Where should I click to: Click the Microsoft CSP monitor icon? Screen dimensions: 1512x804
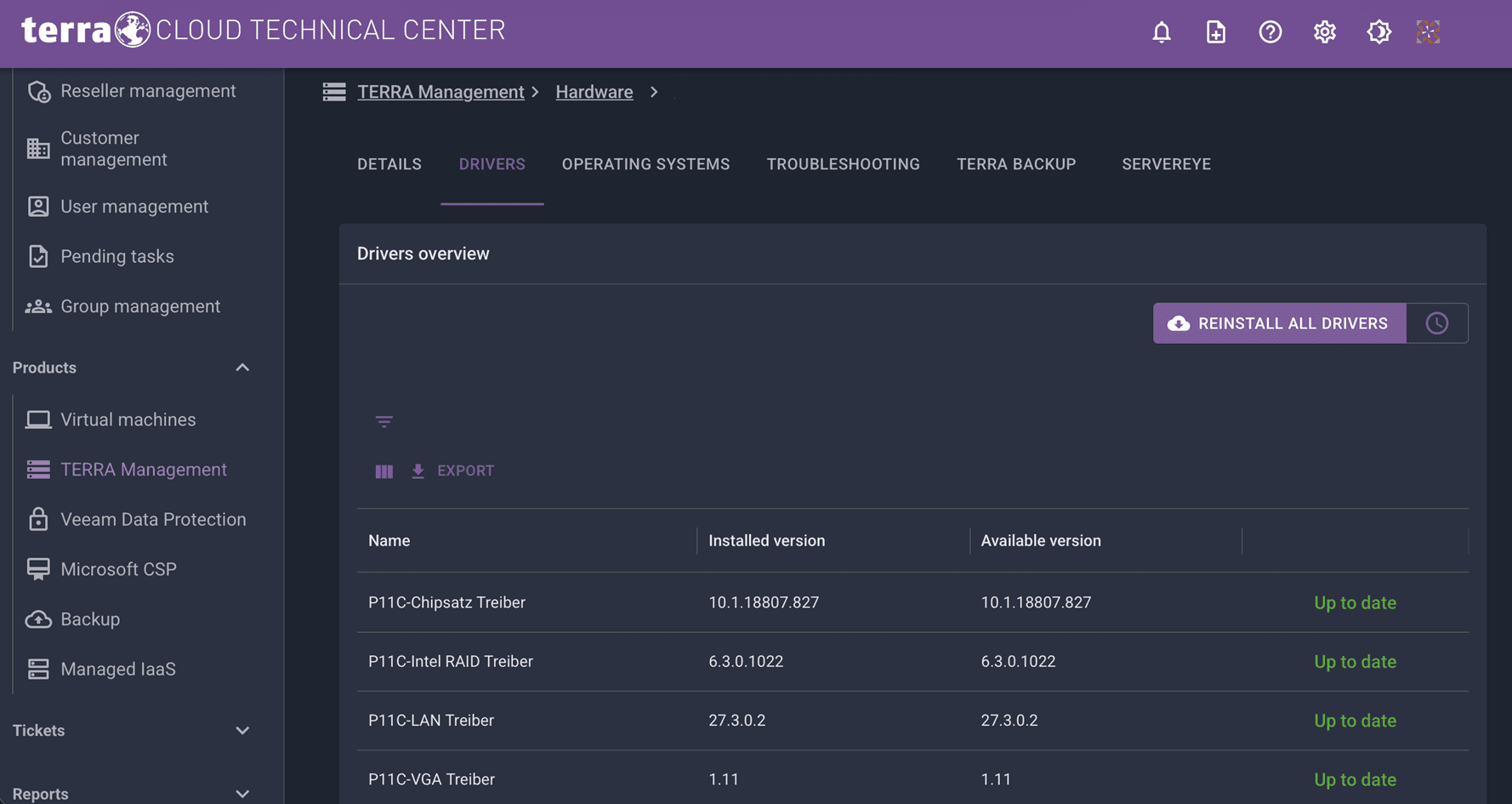[38, 569]
